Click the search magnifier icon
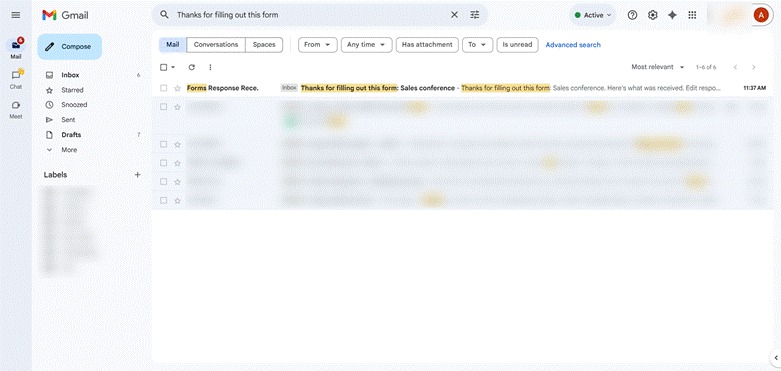This screenshot has width=781, height=371. [x=164, y=15]
